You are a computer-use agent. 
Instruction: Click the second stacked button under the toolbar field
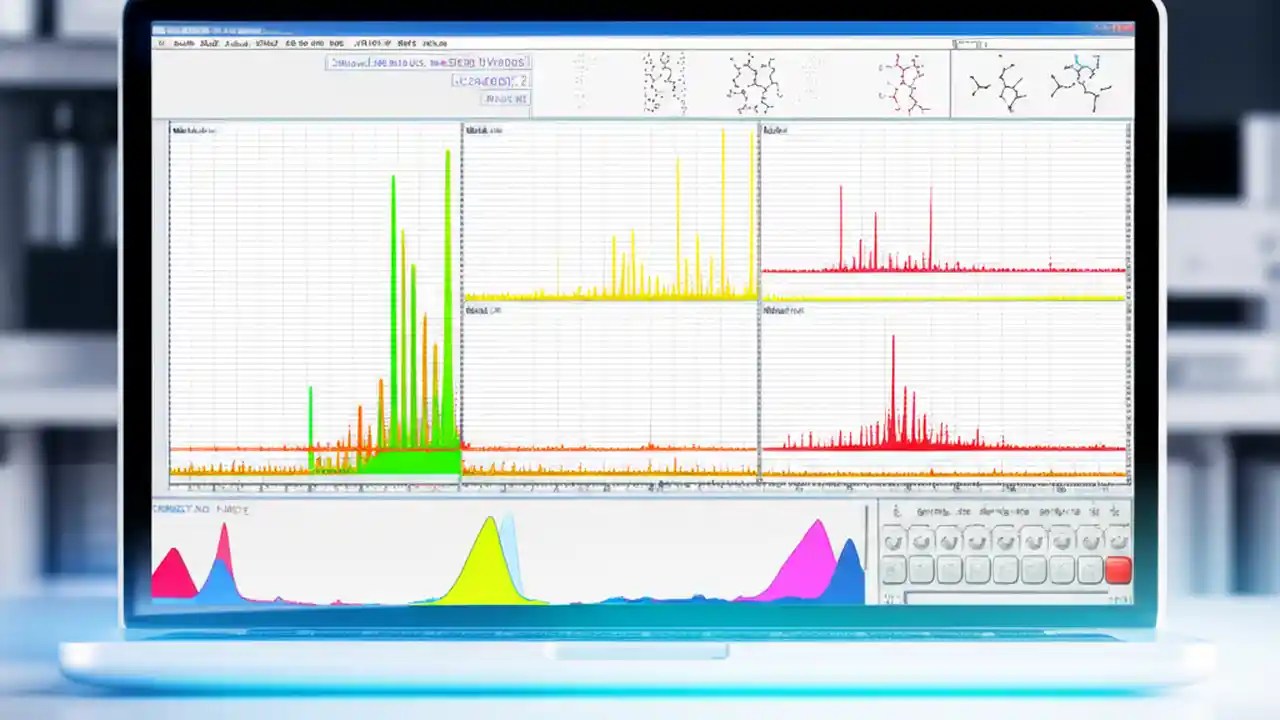(x=505, y=98)
